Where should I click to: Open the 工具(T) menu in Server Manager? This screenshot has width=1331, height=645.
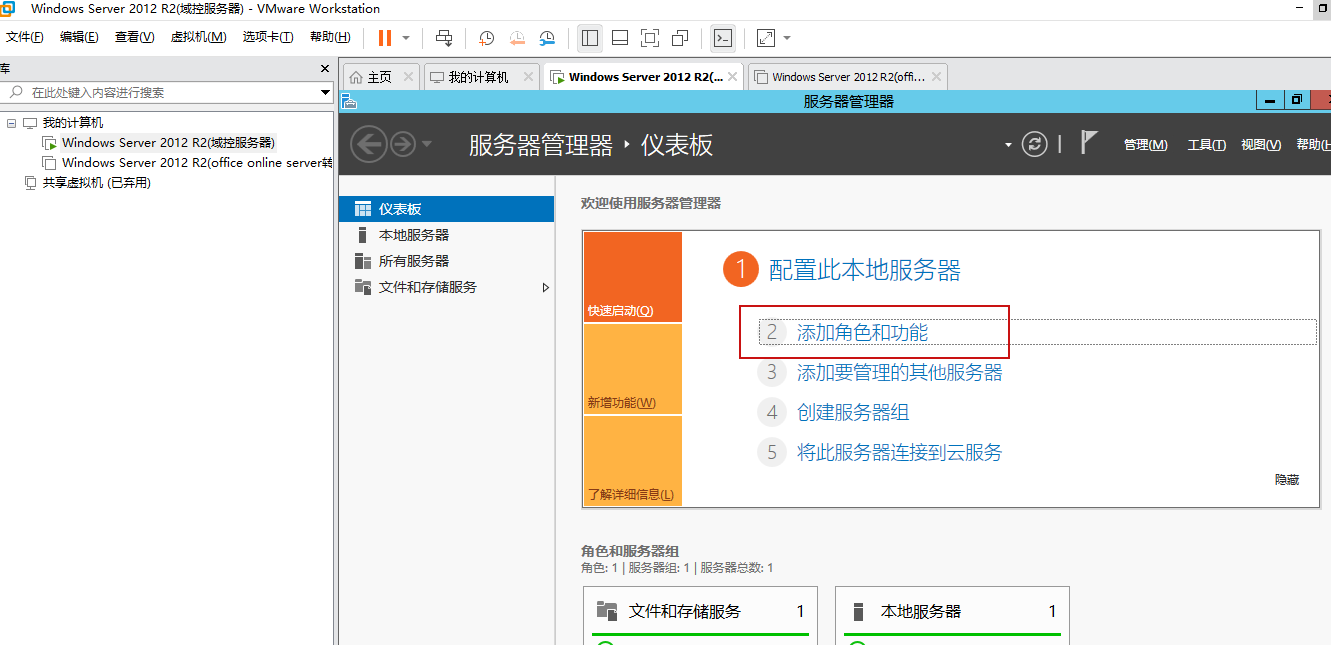[1206, 145]
